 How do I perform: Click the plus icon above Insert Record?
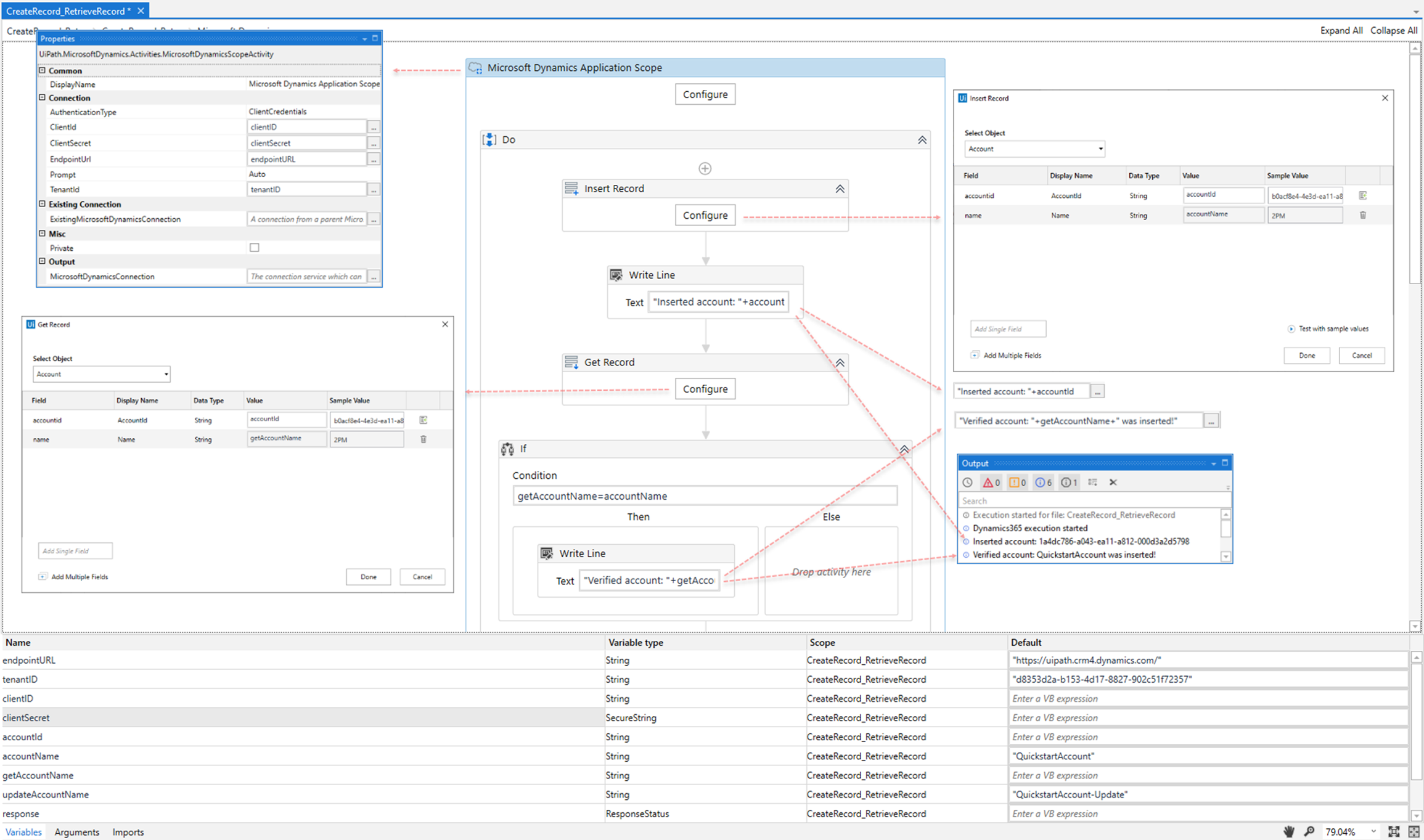point(705,168)
